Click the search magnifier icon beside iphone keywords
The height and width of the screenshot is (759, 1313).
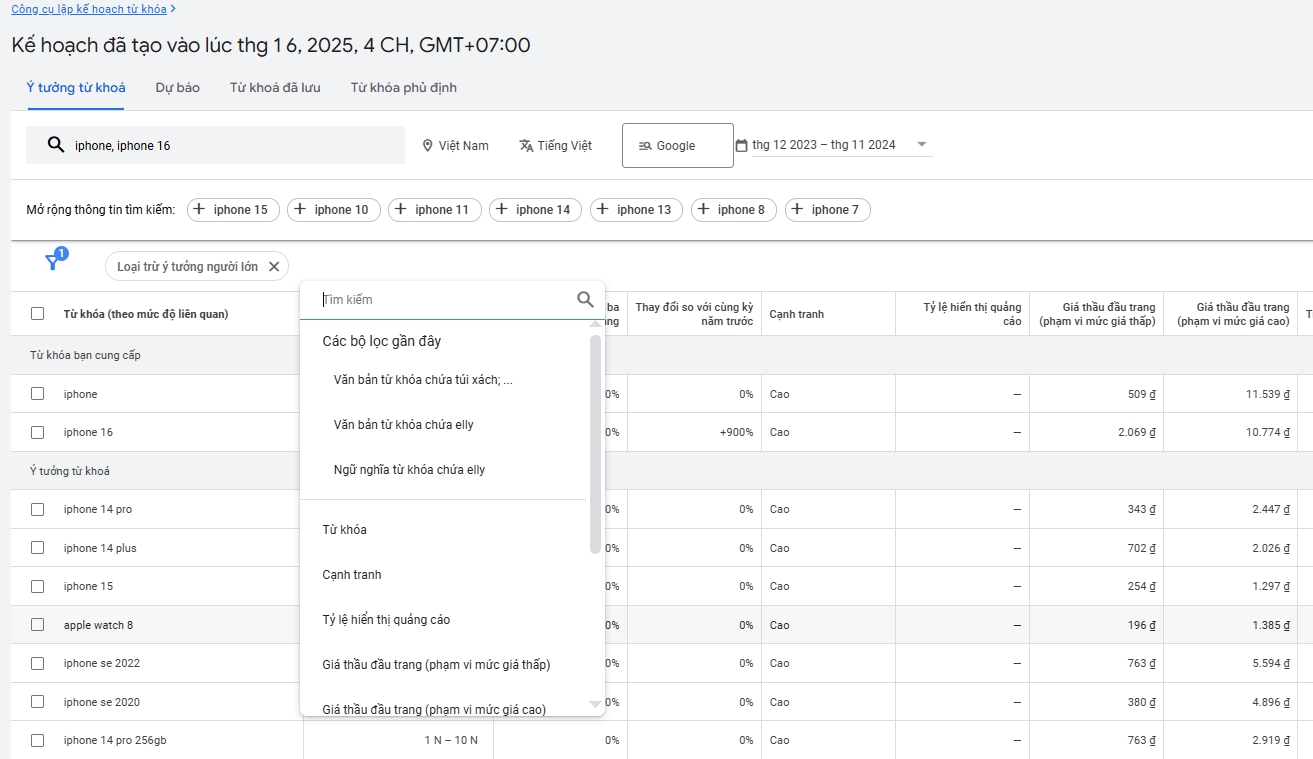tap(56, 145)
